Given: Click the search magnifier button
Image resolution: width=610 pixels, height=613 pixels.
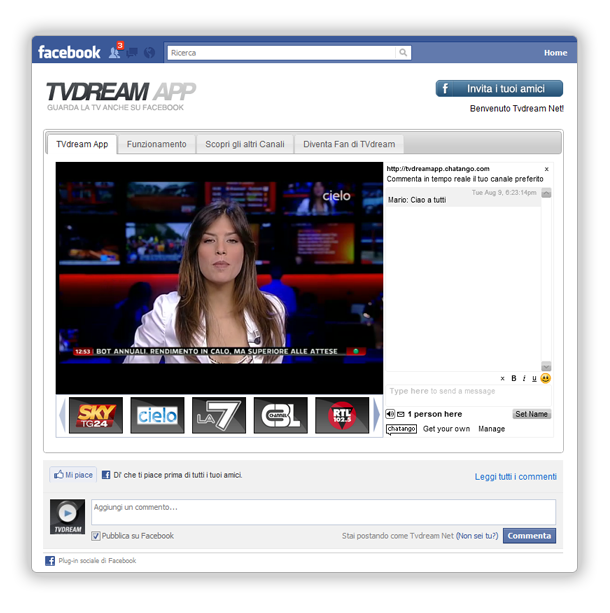Looking at the screenshot, I should tap(403, 52).
